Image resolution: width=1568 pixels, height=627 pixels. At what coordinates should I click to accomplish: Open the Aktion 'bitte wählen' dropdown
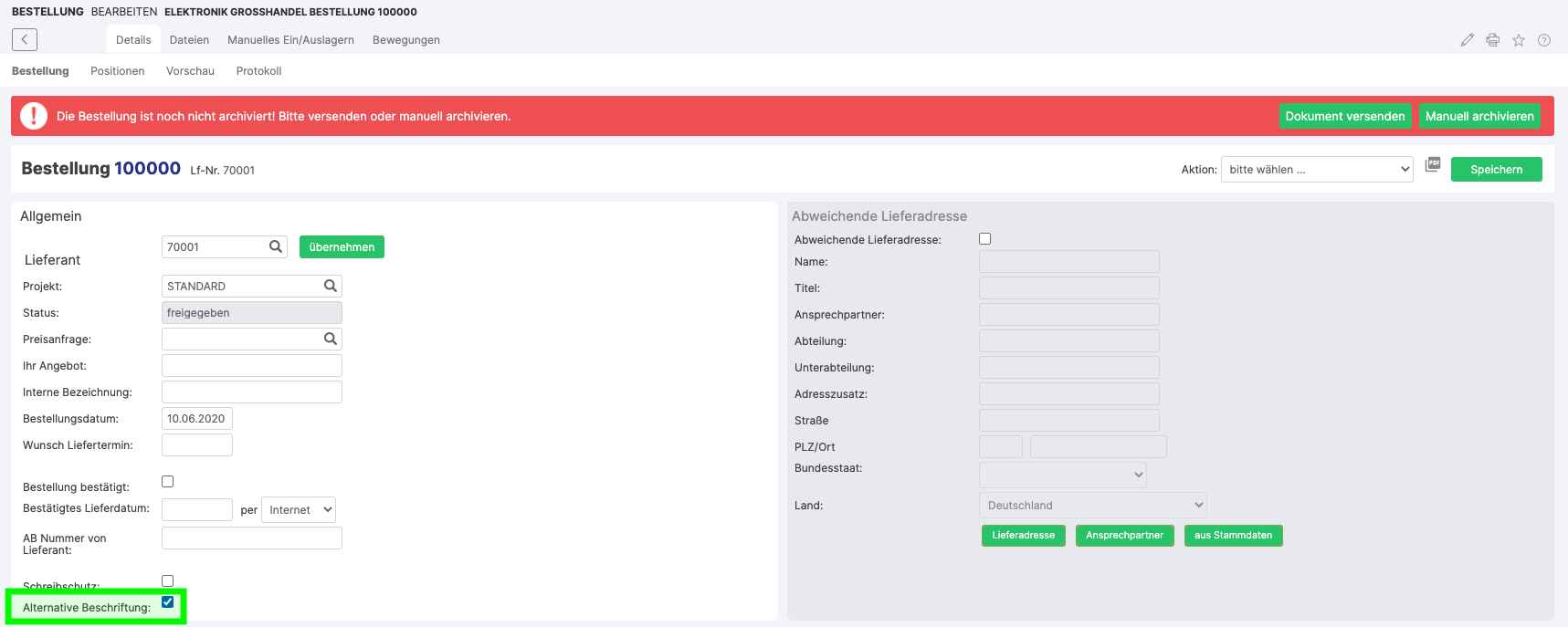[x=1316, y=169]
